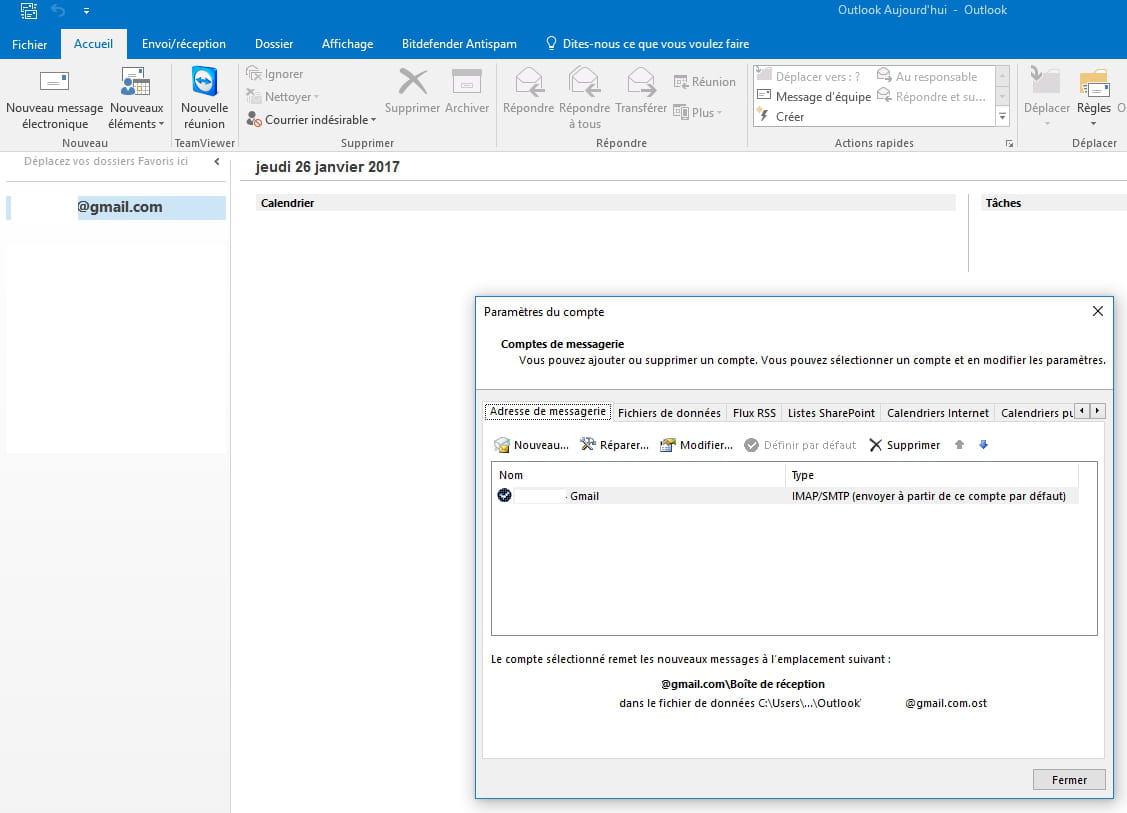Image resolution: width=1127 pixels, height=813 pixels.
Task: Open the Affichage ribbon tab
Action: [347, 44]
